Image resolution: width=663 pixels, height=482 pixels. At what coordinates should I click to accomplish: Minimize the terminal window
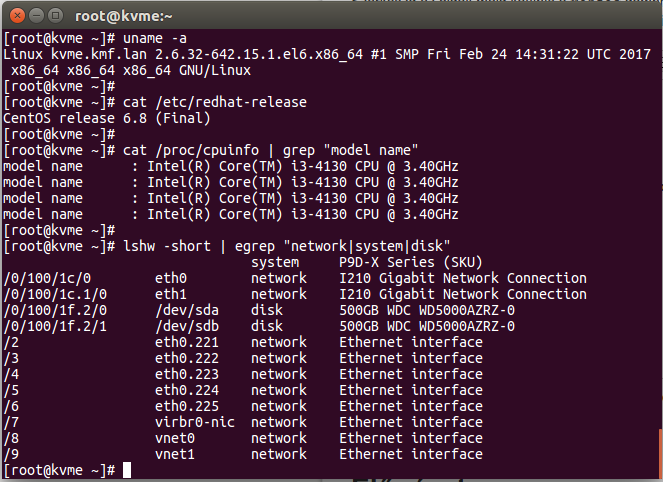click(34, 15)
